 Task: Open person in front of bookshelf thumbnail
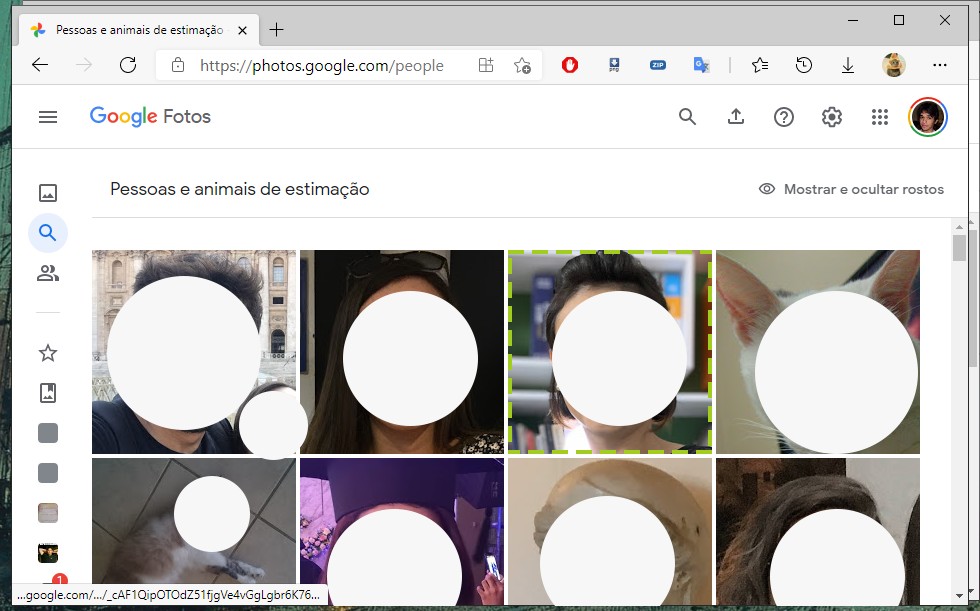[x=610, y=352]
